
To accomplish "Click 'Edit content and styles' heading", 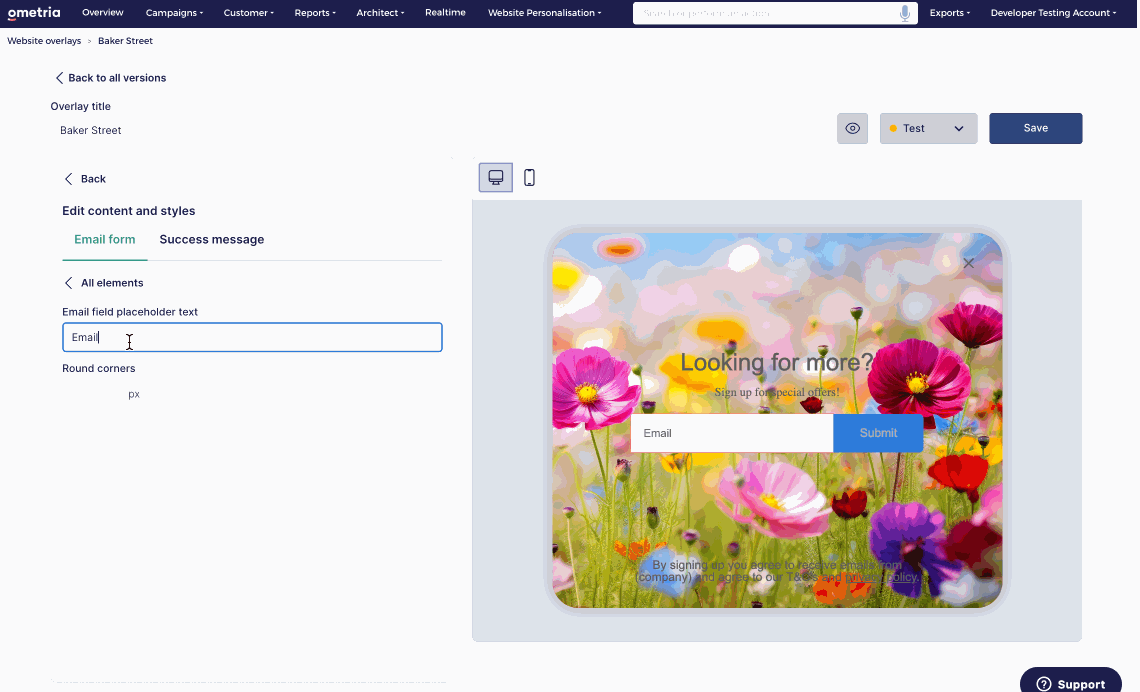I will point(129,211).
